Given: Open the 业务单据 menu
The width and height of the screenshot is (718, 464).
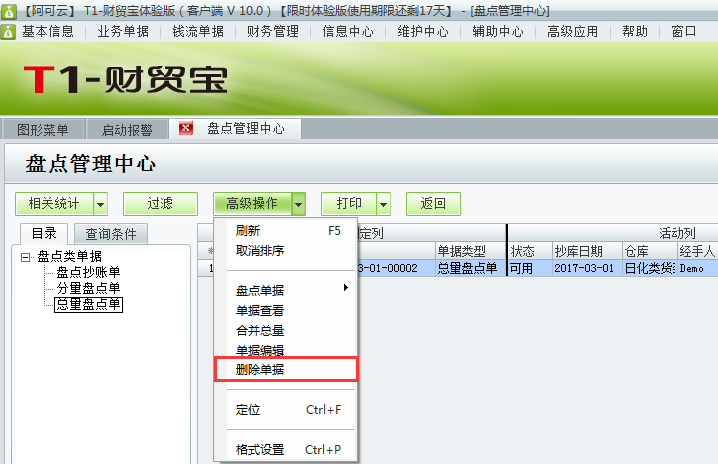Looking at the screenshot, I should click(x=123, y=32).
